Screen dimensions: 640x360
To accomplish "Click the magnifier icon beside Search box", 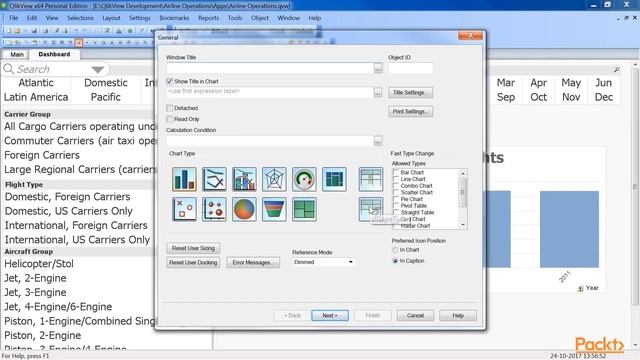I will [x=9, y=69].
